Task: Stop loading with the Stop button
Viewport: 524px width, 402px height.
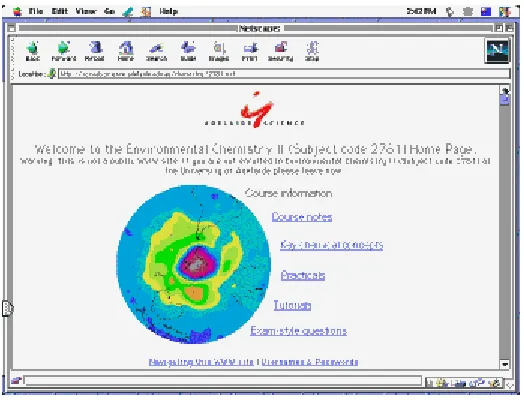Action: point(312,51)
